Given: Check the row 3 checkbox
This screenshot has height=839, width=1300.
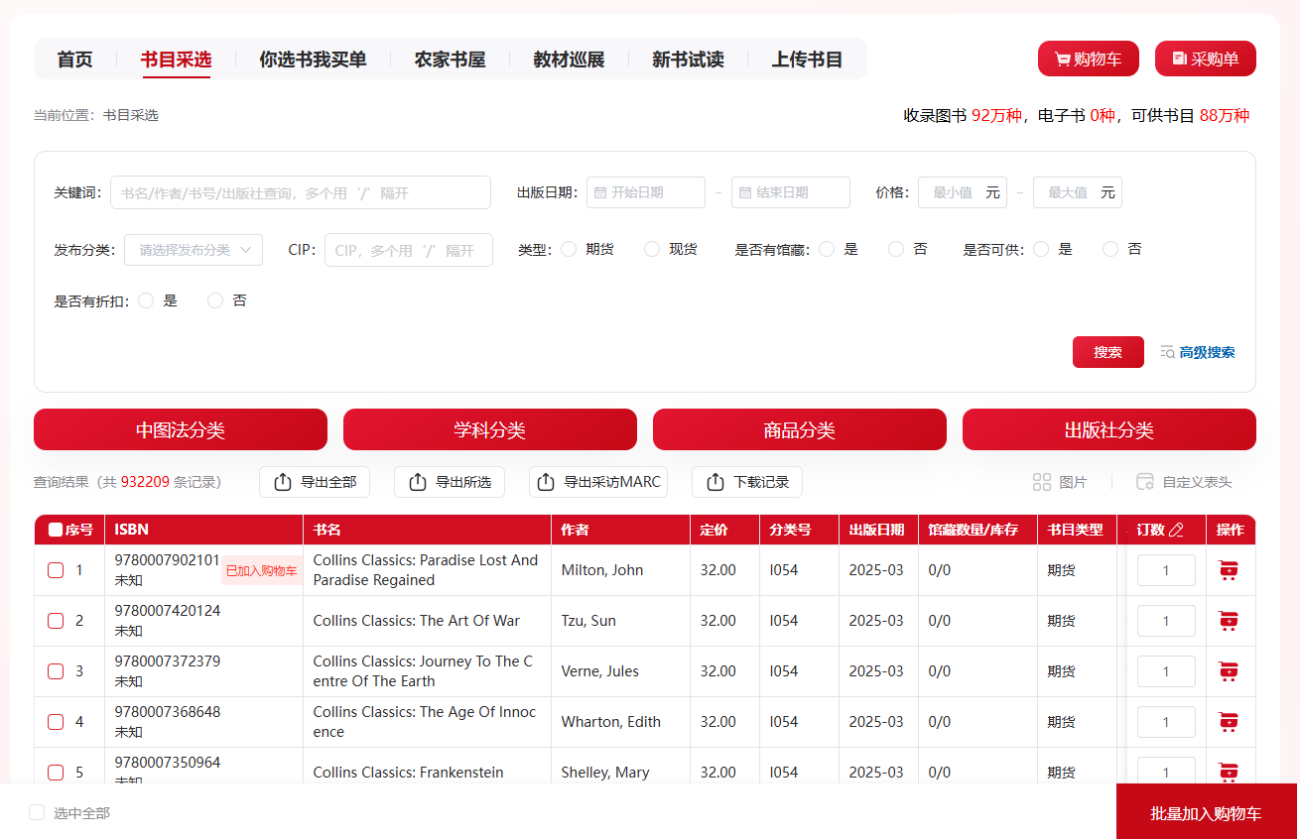Looking at the screenshot, I should click(x=56, y=671).
